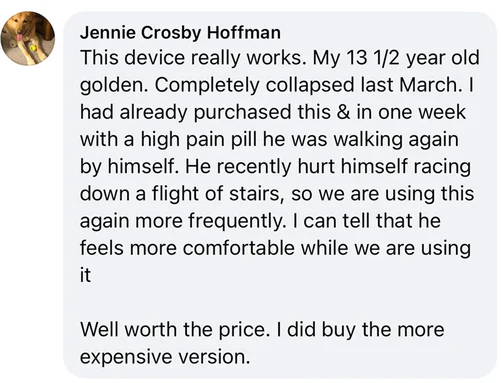The height and width of the screenshot is (383, 503).
Task: Click the words "hurt himself racing"
Action: [384, 166]
